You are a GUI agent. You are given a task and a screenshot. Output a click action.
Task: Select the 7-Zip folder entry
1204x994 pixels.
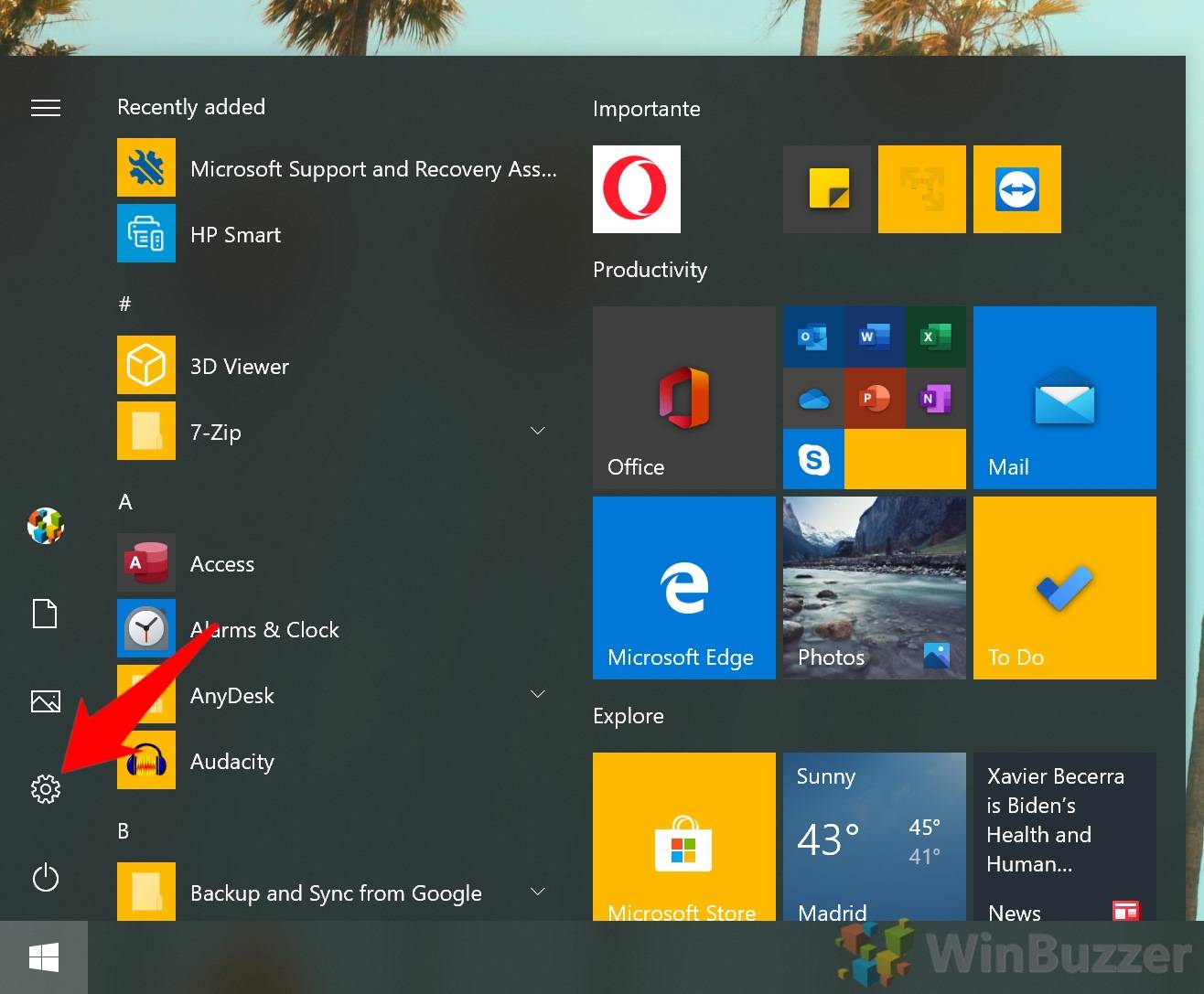click(337, 431)
